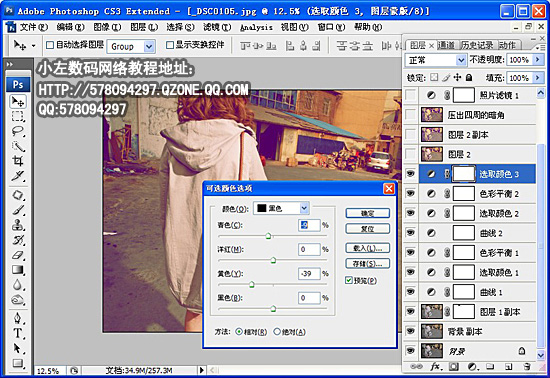Hide the 色彩平衡 2 layer
This screenshot has height=378, width=550.
tap(410, 193)
